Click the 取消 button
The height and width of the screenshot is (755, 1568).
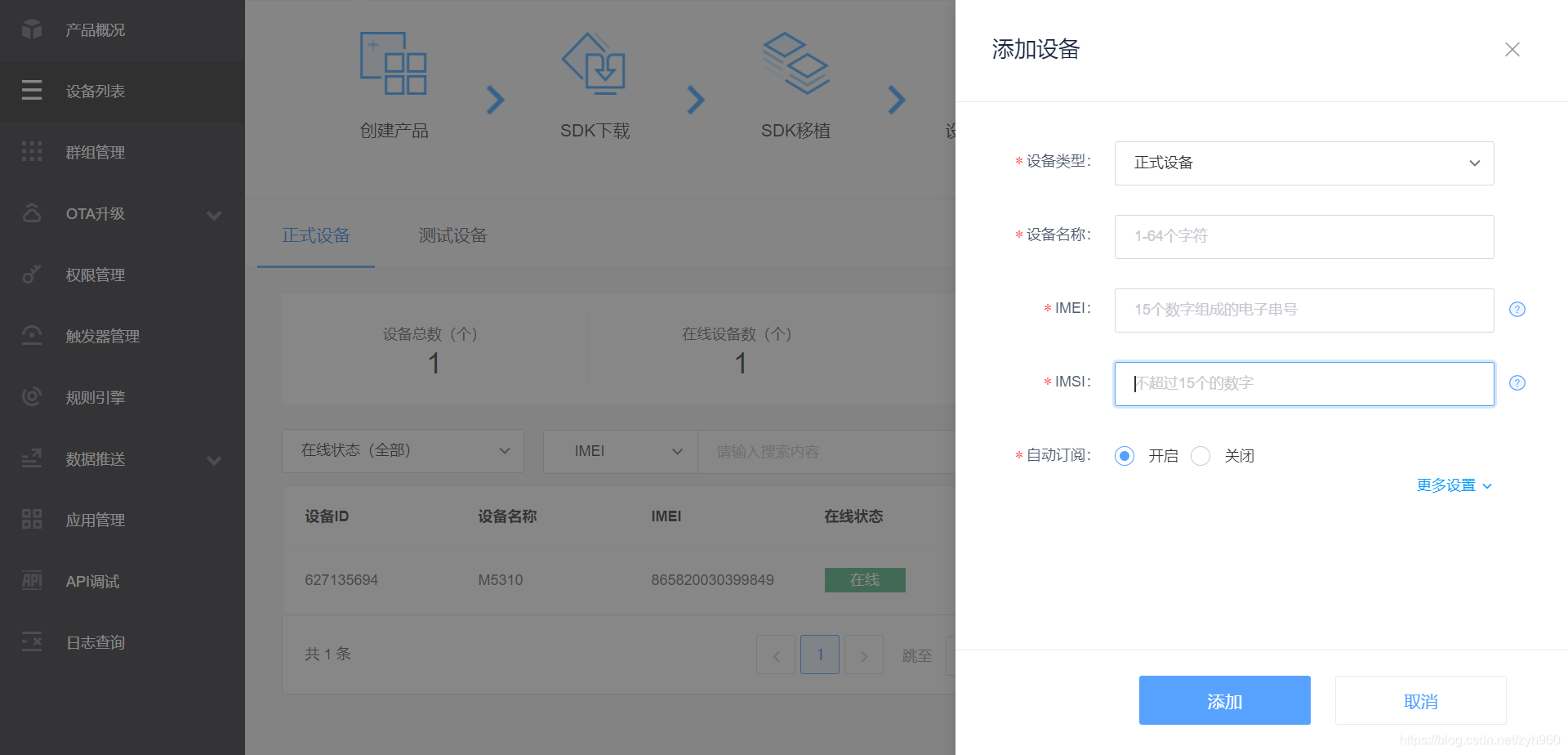click(x=1420, y=700)
